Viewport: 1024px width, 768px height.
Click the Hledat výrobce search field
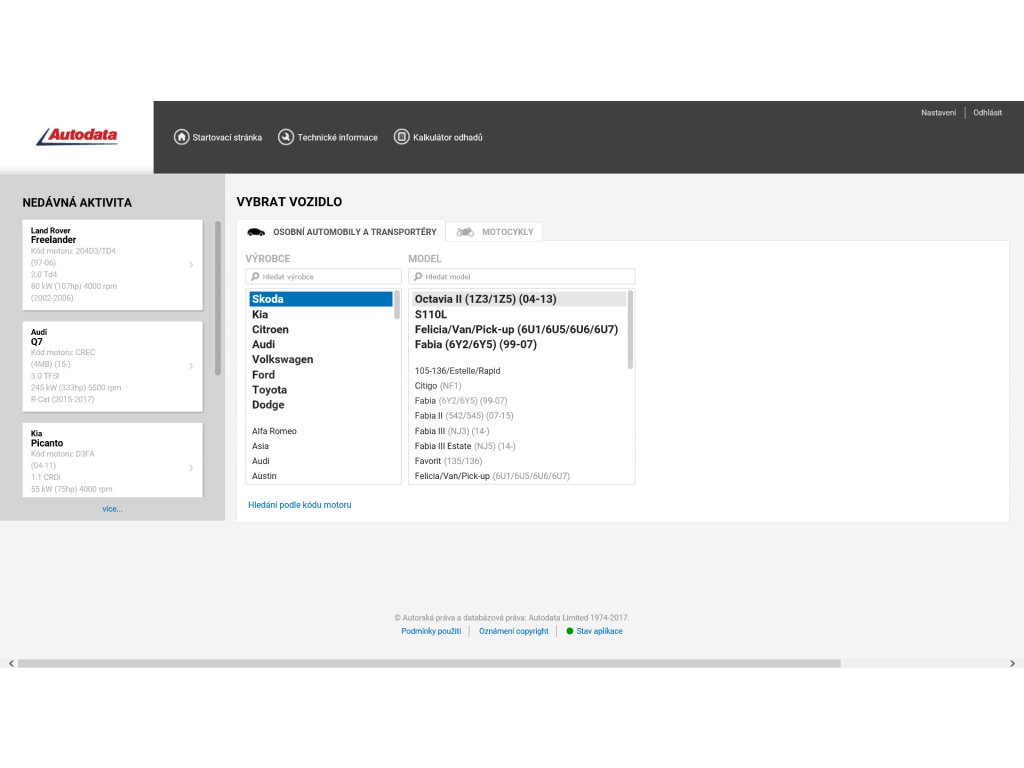click(x=325, y=277)
